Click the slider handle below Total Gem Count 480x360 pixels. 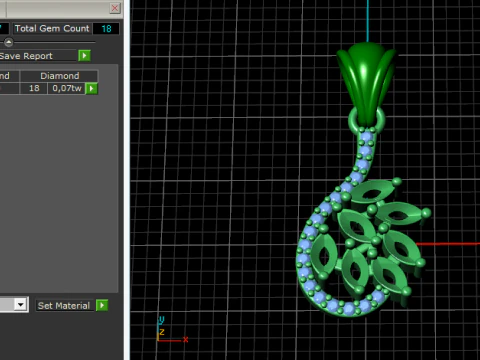9,42
